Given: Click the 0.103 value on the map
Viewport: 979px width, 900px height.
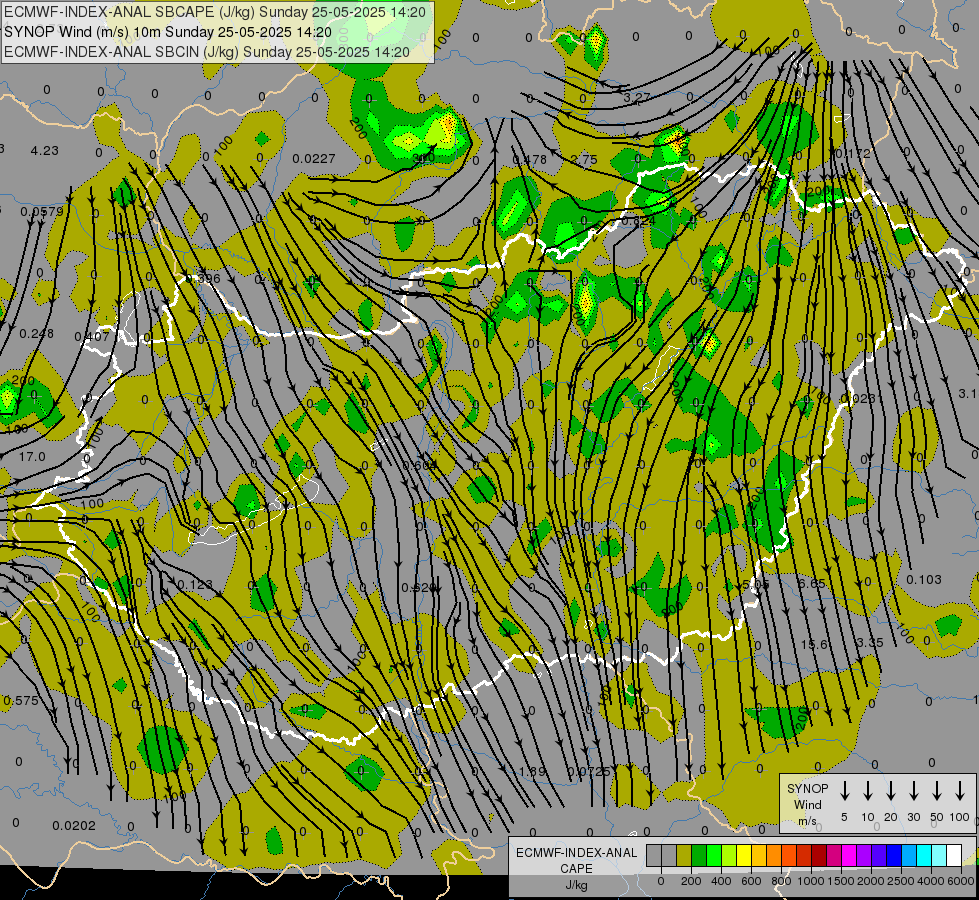Looking at the screenshot, I should (923, 580).
